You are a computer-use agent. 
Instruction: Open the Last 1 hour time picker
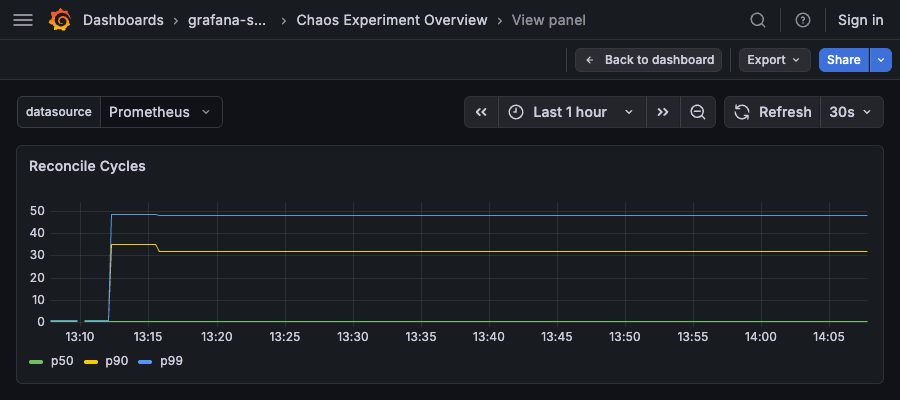tap(570, 112)
